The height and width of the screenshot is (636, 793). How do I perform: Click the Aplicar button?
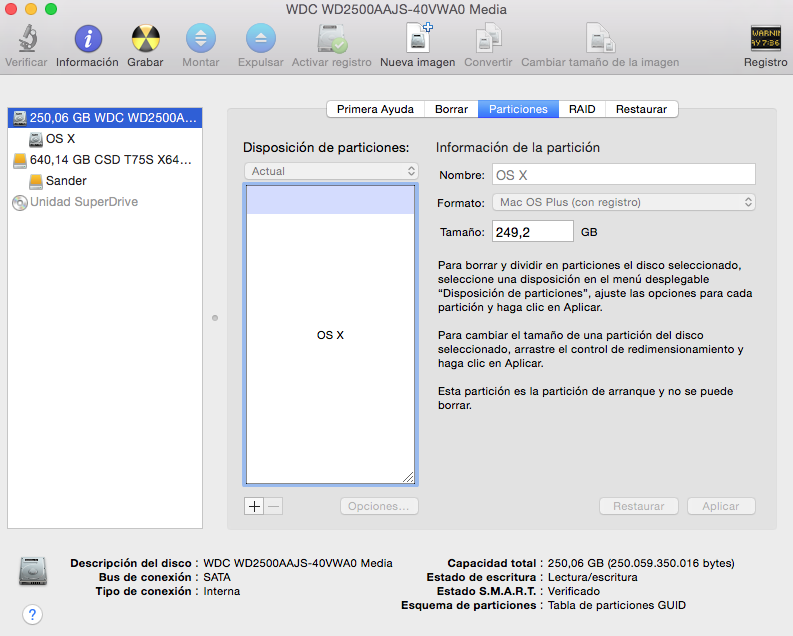[721, 506]
